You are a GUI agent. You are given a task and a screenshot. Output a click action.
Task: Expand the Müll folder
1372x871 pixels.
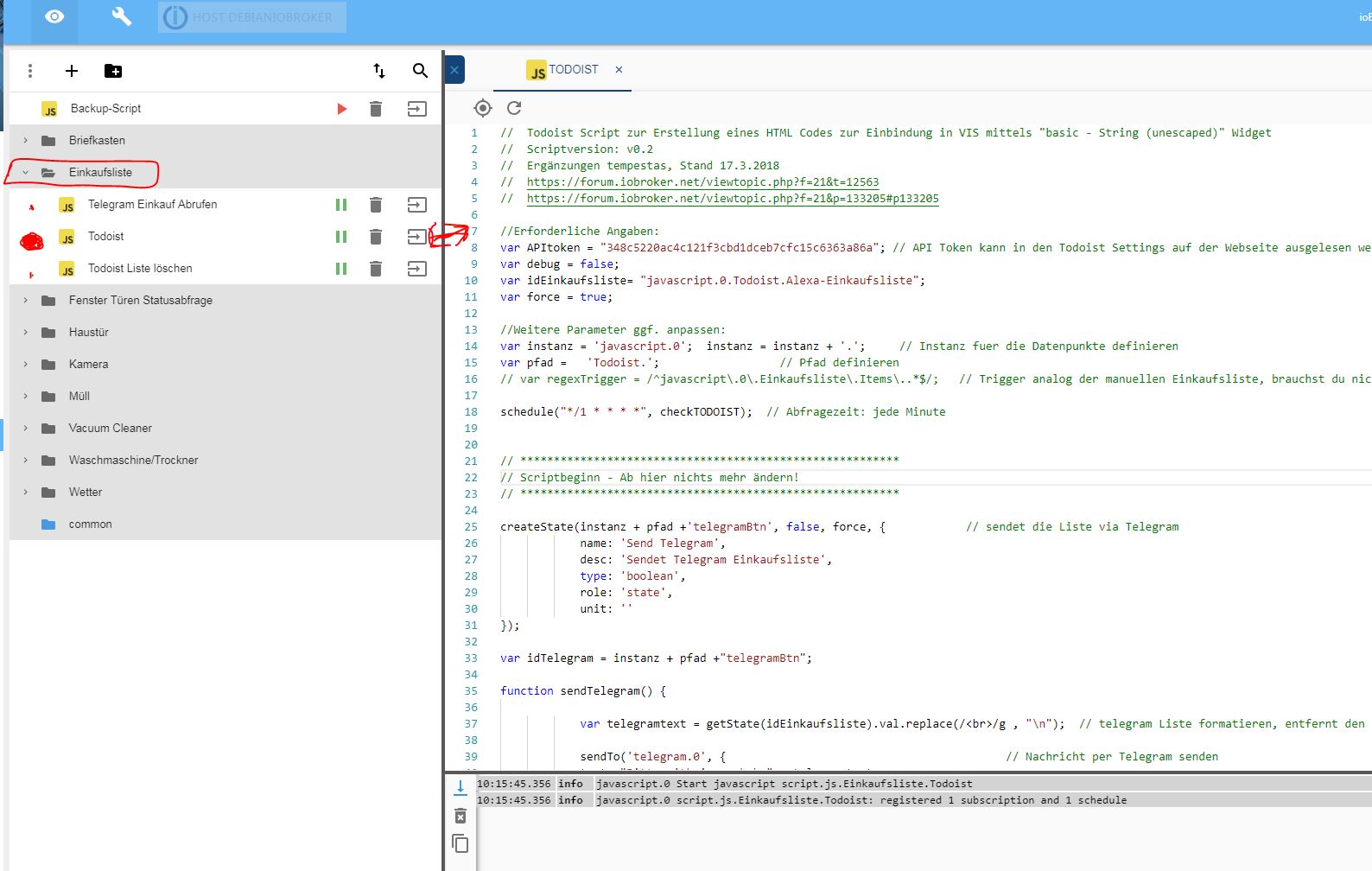tap(25, 396)
